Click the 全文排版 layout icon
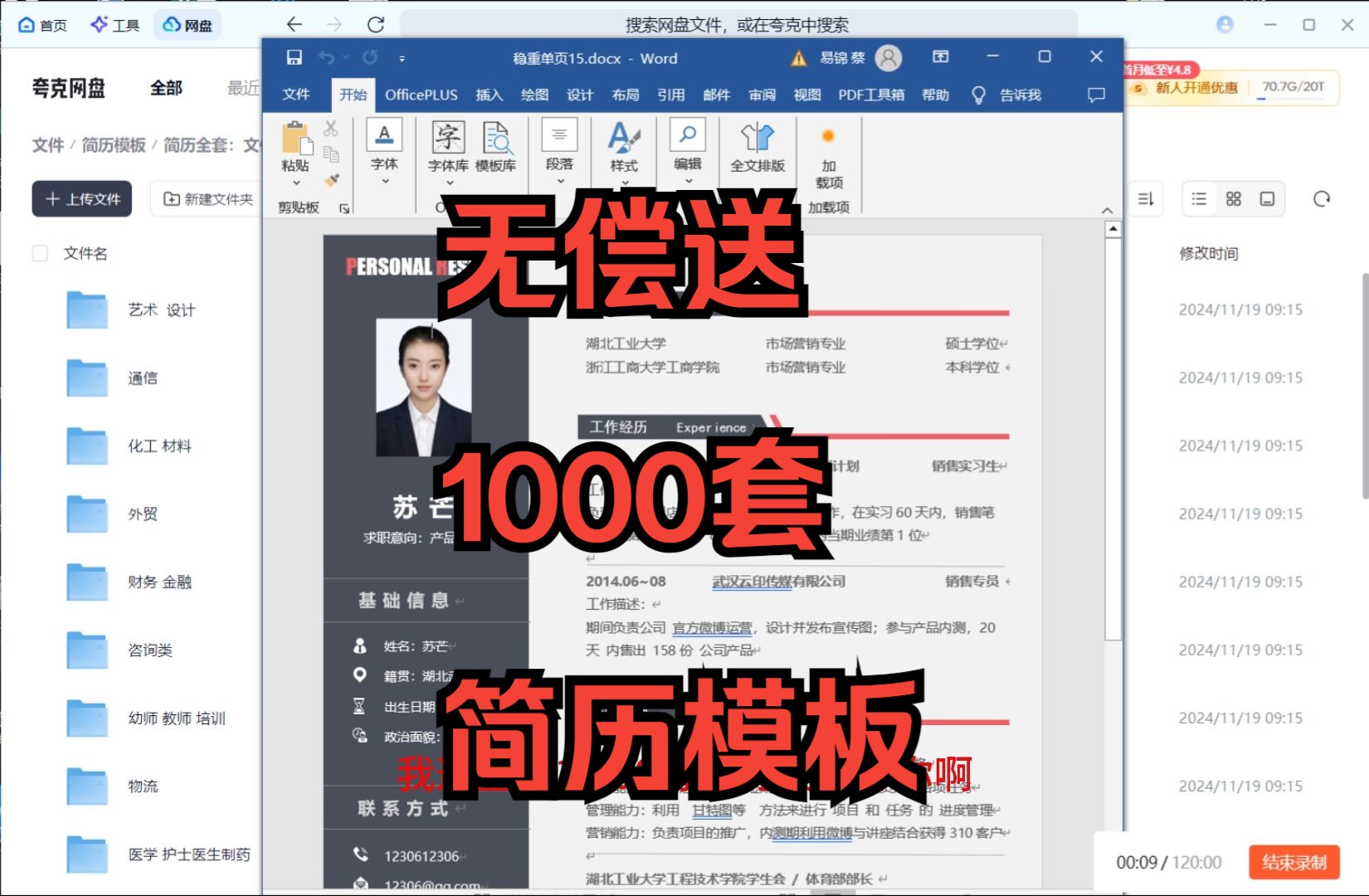 (758, 137)
